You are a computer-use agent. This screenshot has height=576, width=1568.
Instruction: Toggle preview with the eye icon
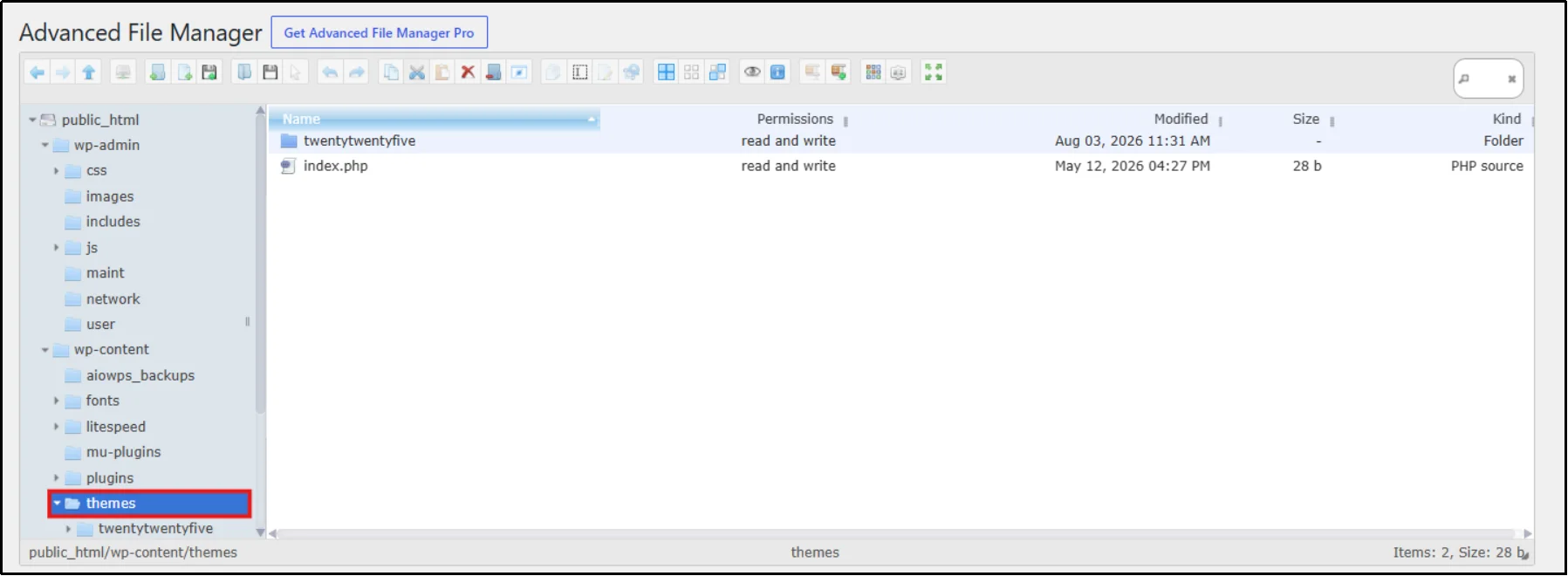752,72
